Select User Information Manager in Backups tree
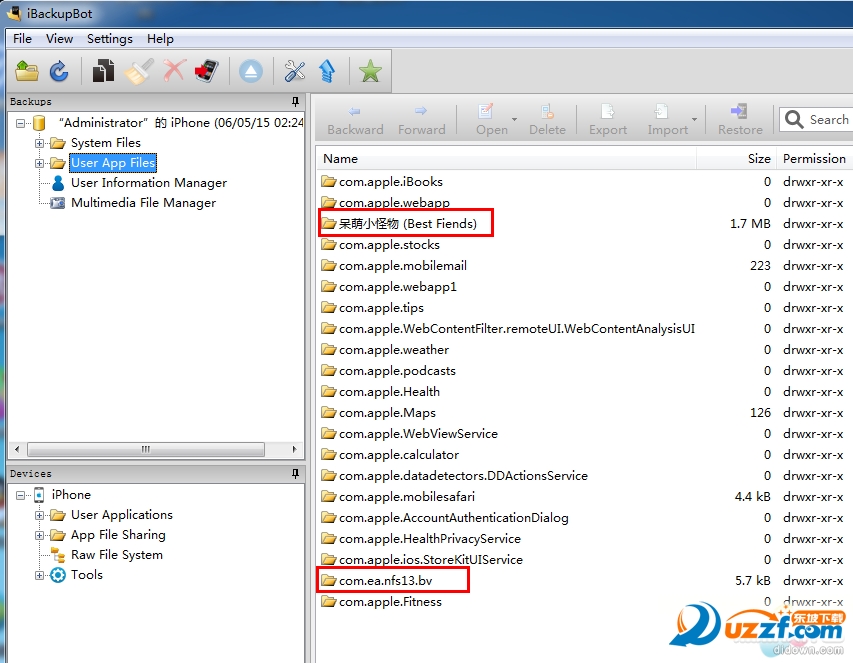The height and width of the screenshot is (663, 853). (x=149, y=183)
